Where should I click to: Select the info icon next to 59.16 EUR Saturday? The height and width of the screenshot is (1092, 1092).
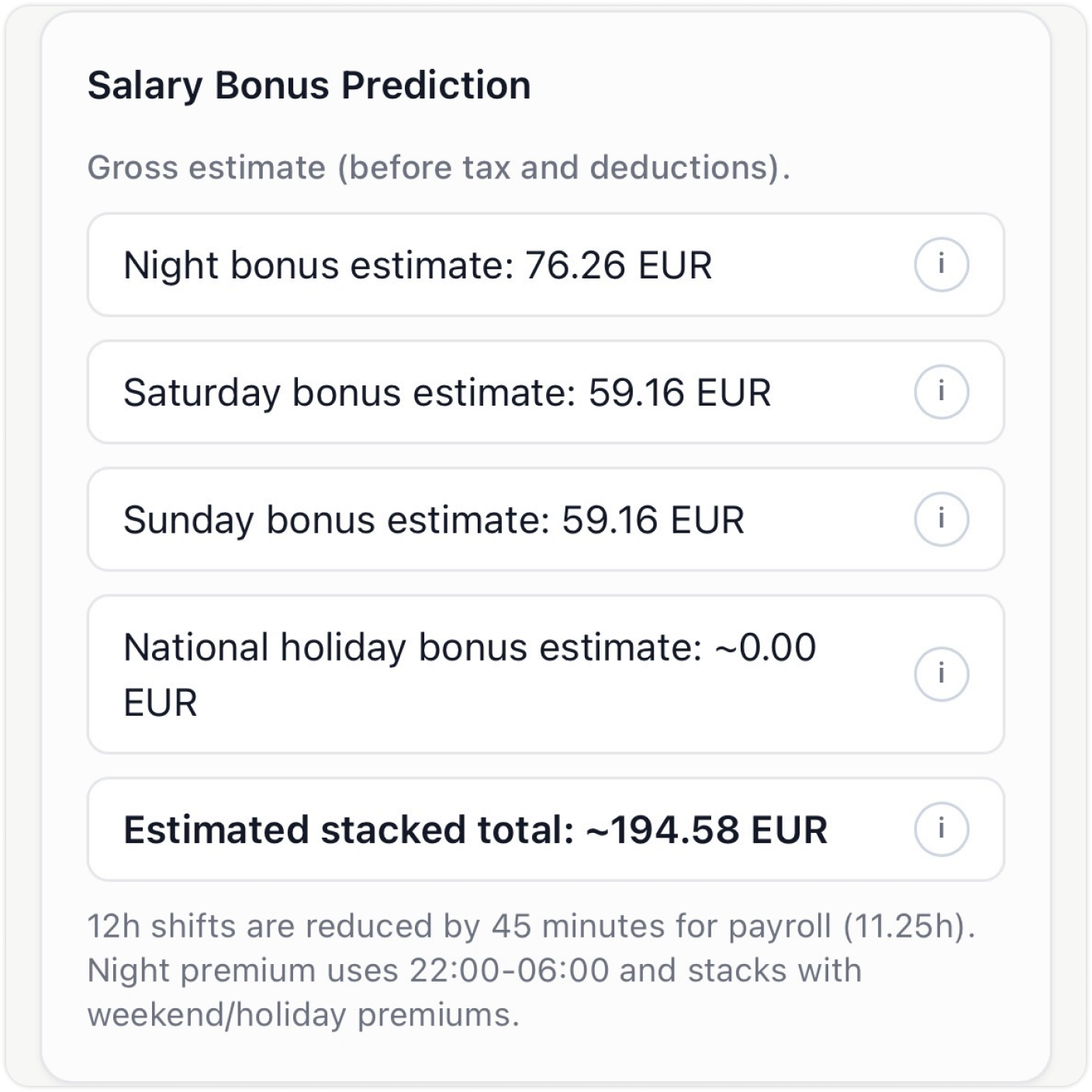[941, 392]
